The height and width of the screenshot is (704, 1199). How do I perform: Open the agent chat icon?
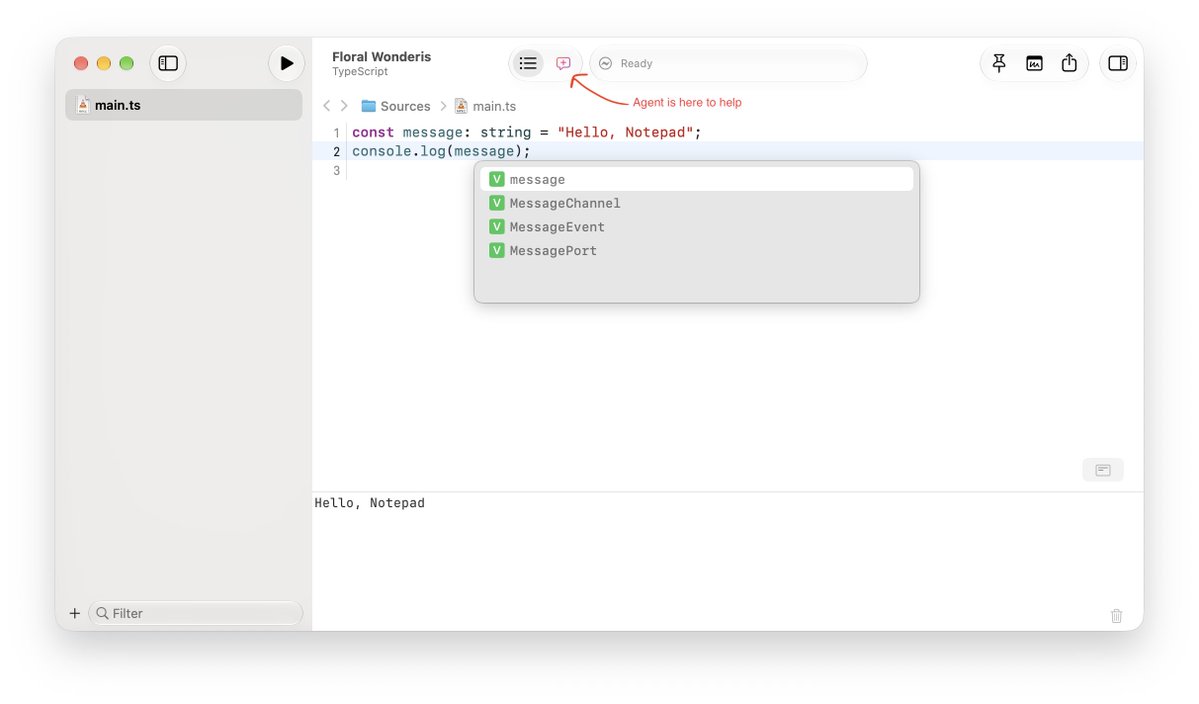pyautogui.click(x=564, y=63)
